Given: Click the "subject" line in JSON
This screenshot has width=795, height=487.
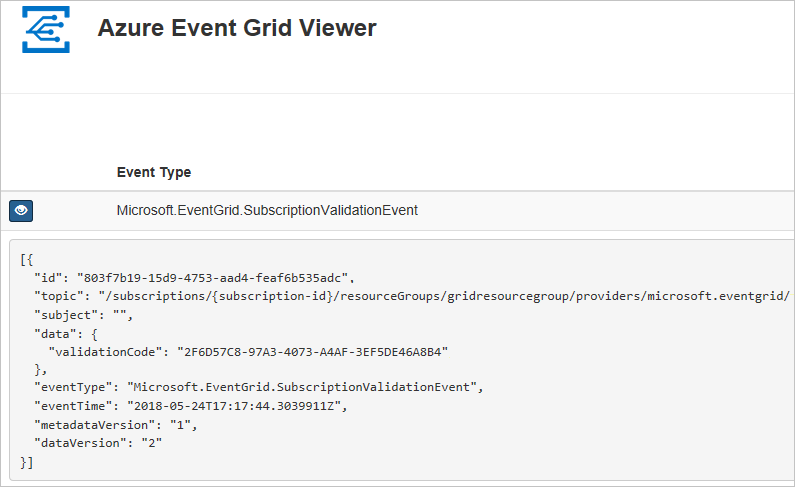Looking at the screenshot, I should tap(84, 315).
